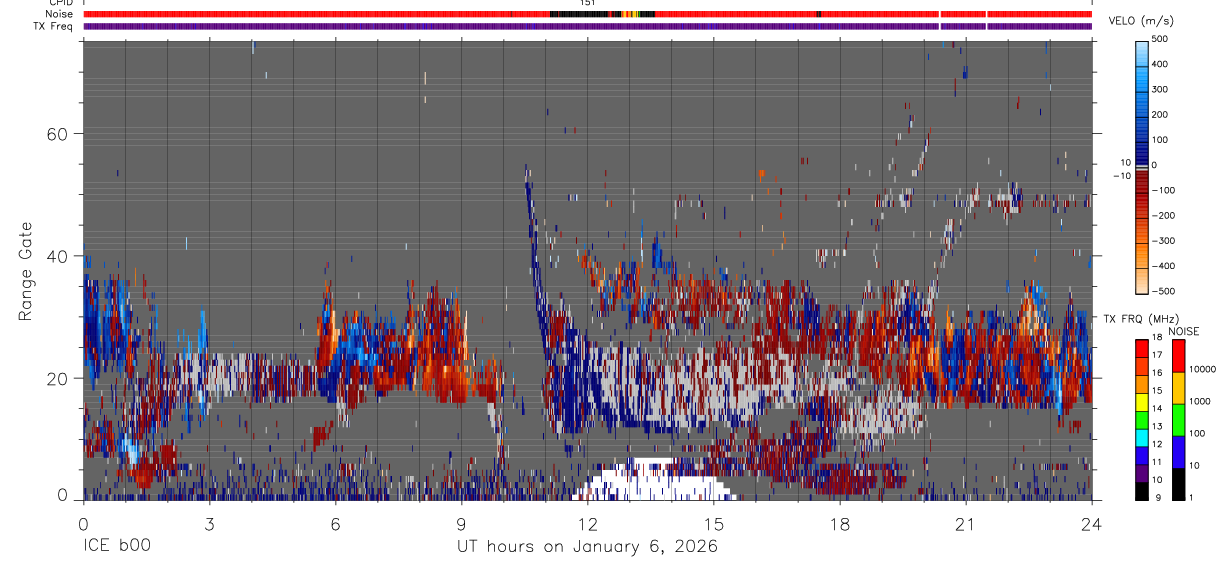
Task: Click the x-axis tick label 21
Action: tap(965, 524)
